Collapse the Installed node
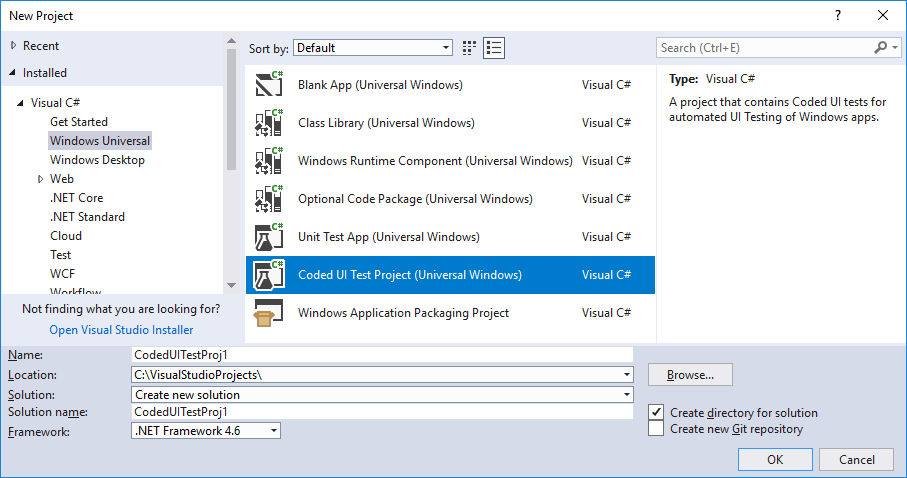 click(x=12, y=72)
